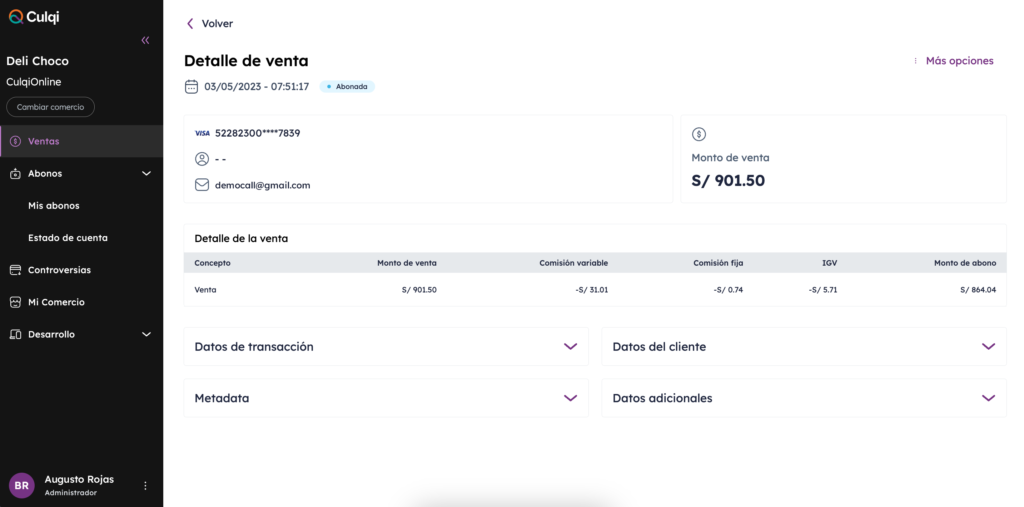
Task: Click the Deli Choco merchant name
Action: (37, 61)
